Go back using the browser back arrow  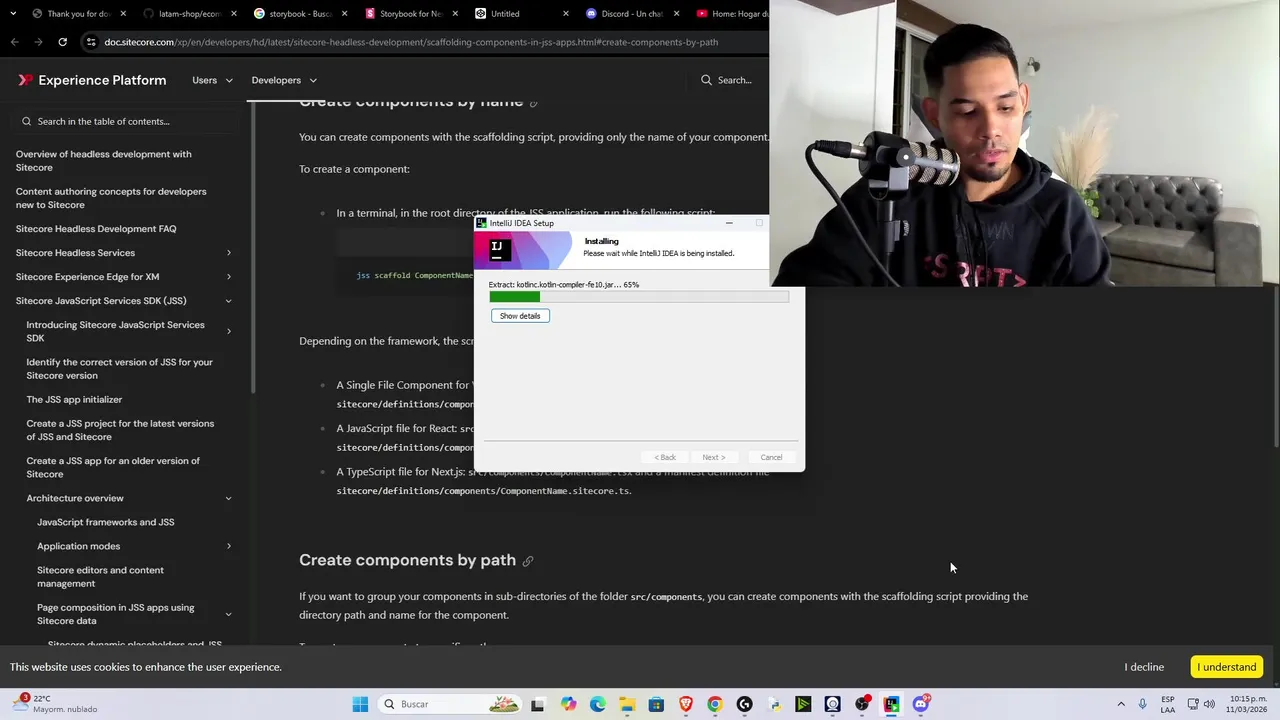coord(14,42)
